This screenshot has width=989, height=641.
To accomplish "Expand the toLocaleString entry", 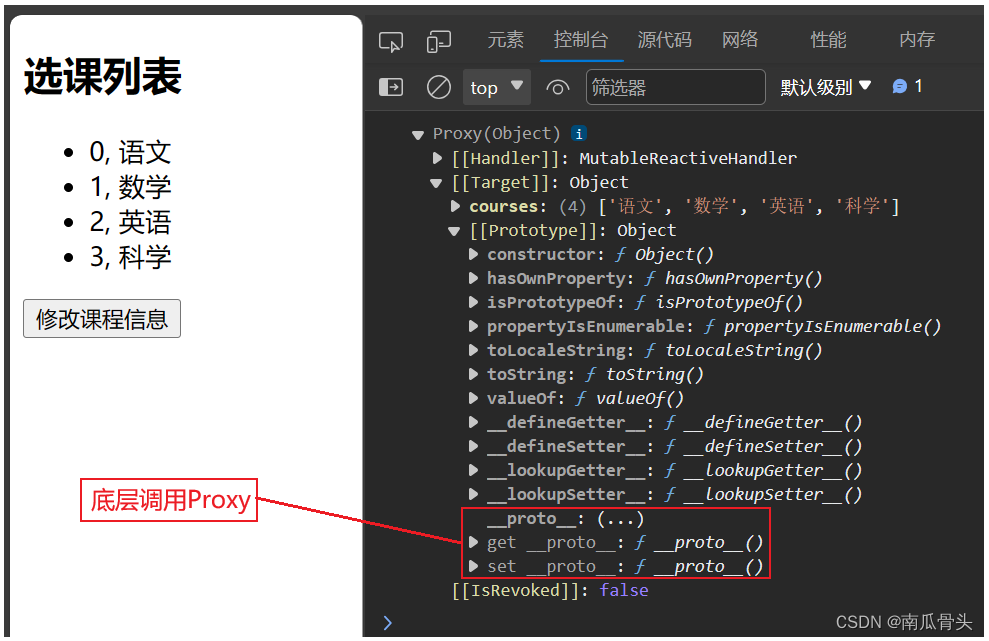I will click(472, 350).
